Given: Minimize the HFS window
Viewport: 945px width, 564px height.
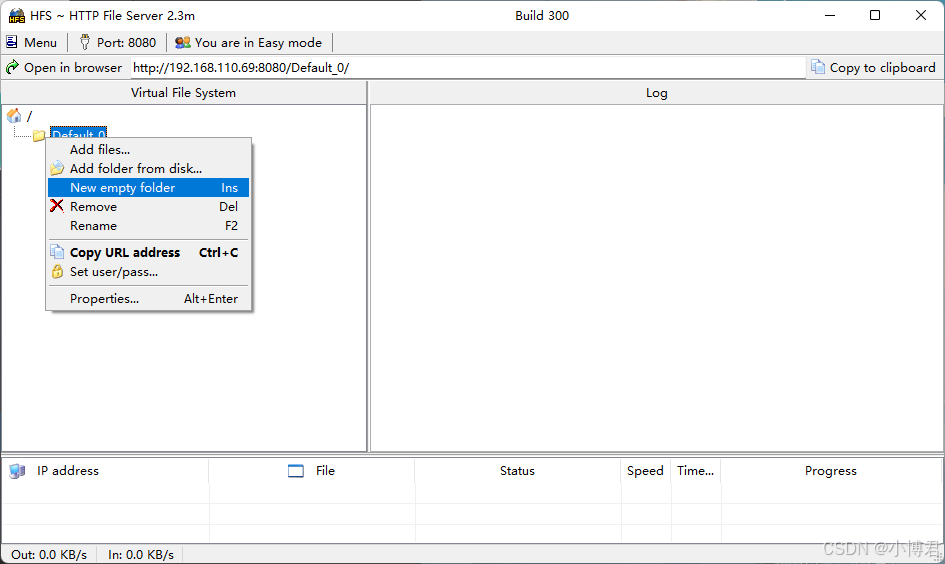Looking at the screenshot, I should pyautogui.click(x=830, y=16).
